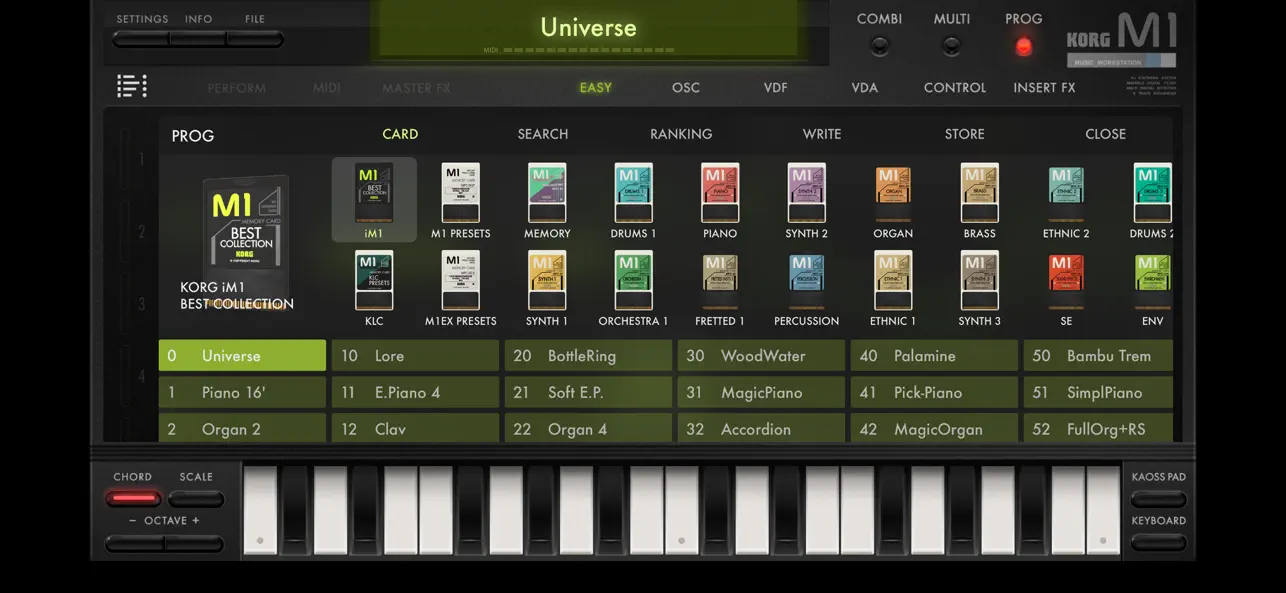Open the OSC tab
Viewport: 1286px width, 593px height.
pyautogui.click(x=686, y=88)
